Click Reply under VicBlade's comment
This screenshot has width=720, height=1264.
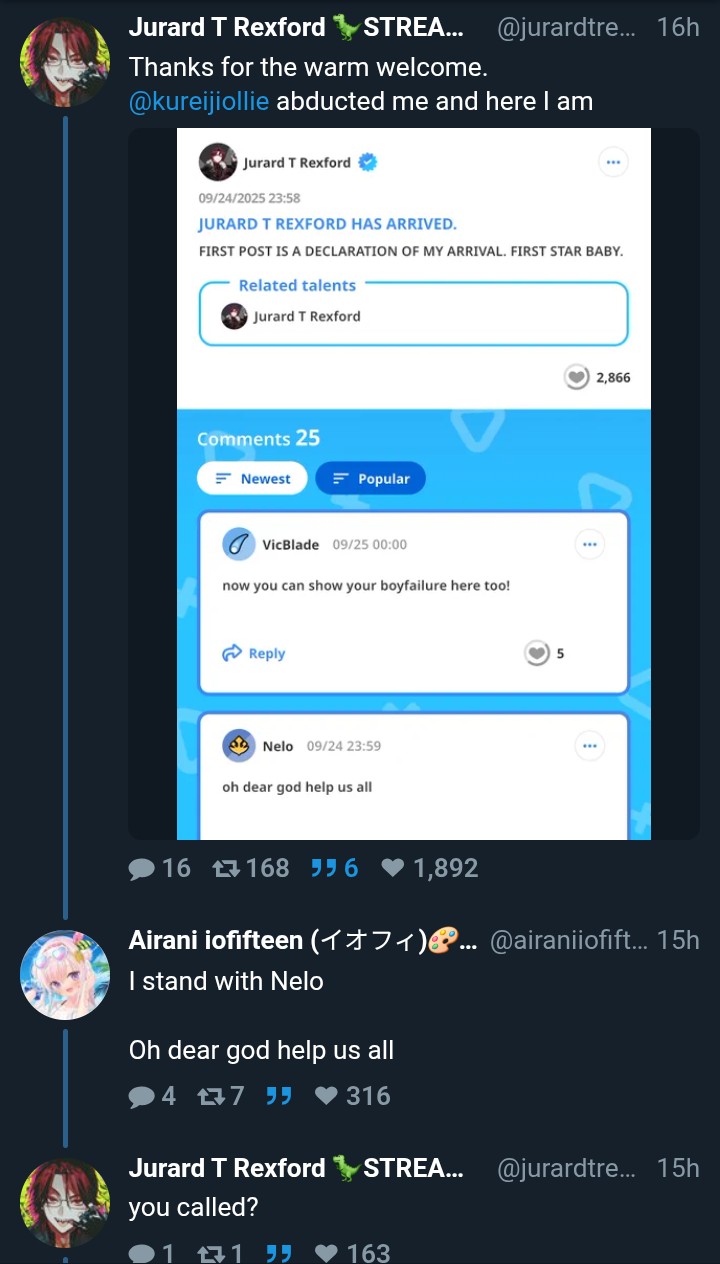[254, 653]
